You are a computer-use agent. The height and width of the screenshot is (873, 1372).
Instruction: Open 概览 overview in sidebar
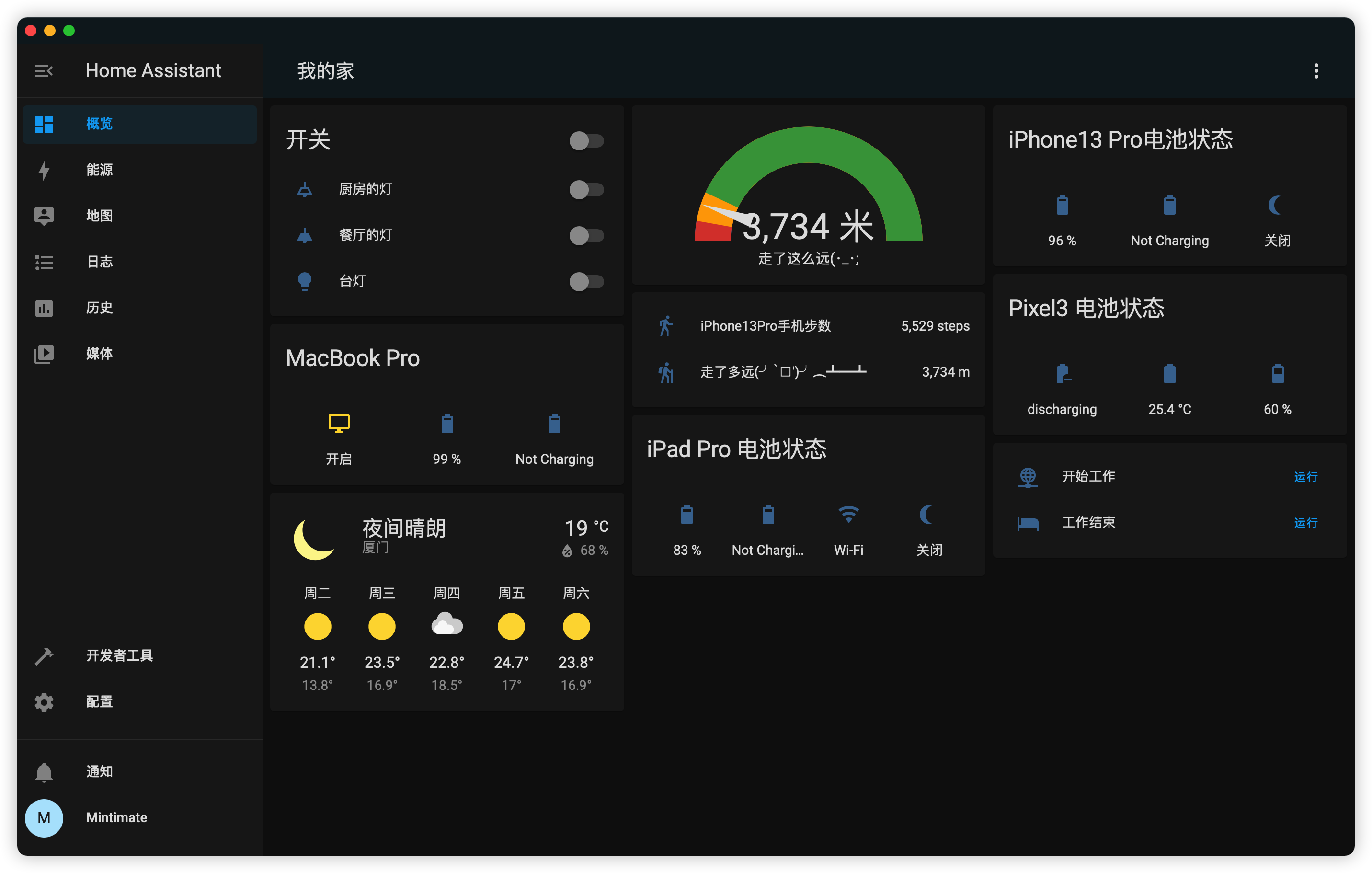coord(139,124)
